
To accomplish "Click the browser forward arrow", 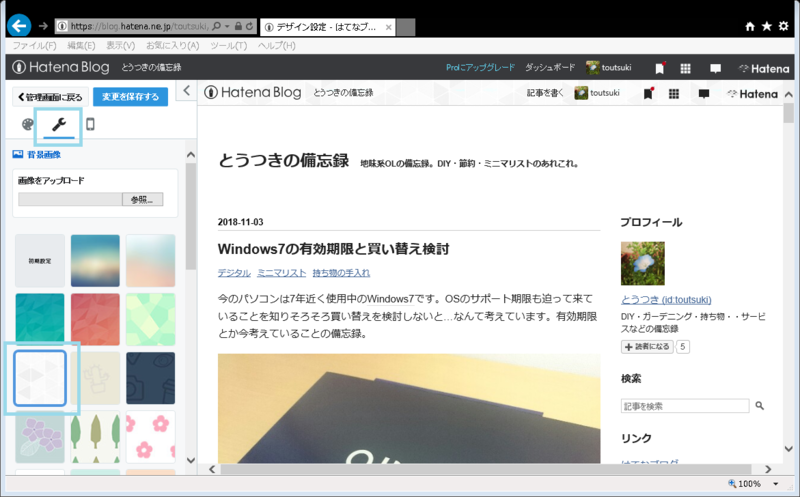I will click(x=43, y=26).
